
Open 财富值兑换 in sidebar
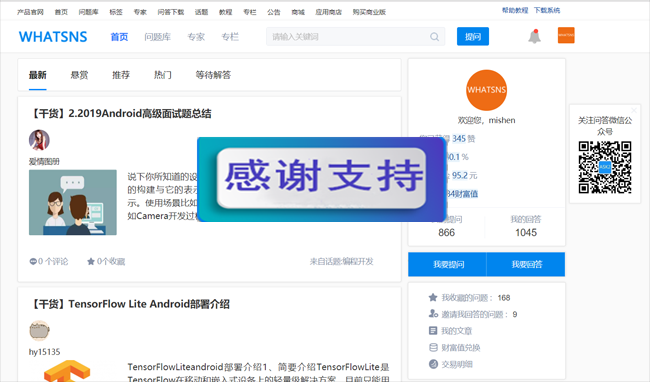pos(461,348)
